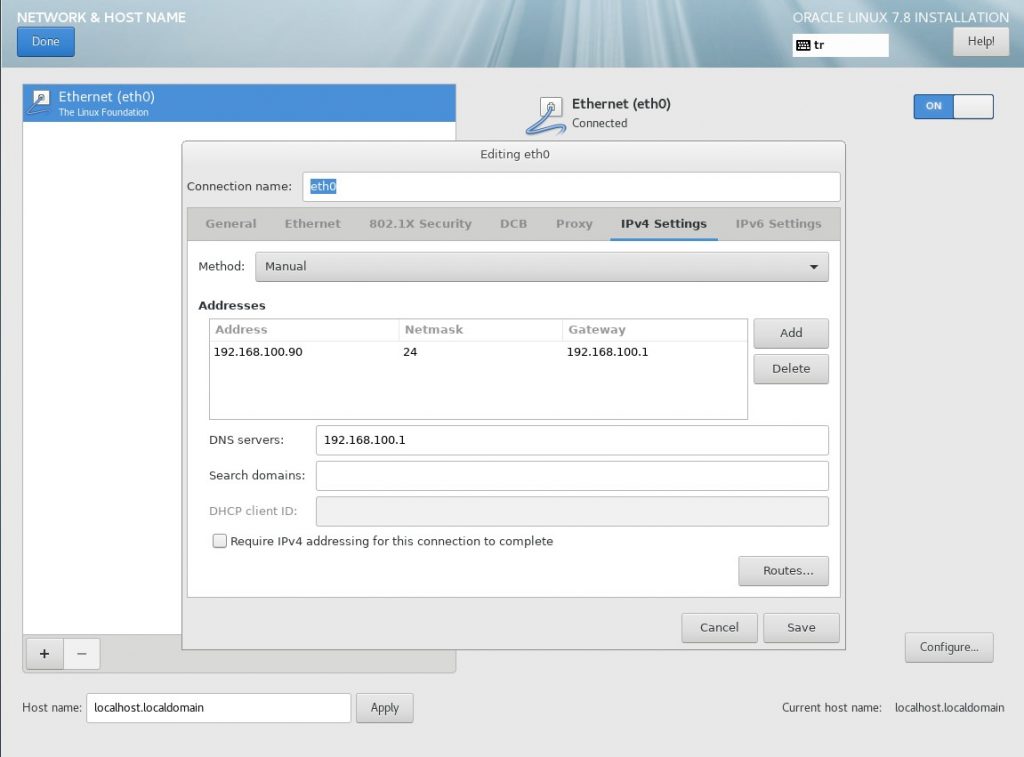Select the Ethernet (eth0) device in list
Viewport: 1024px width, 757px height.
click(x=239, y=103)
